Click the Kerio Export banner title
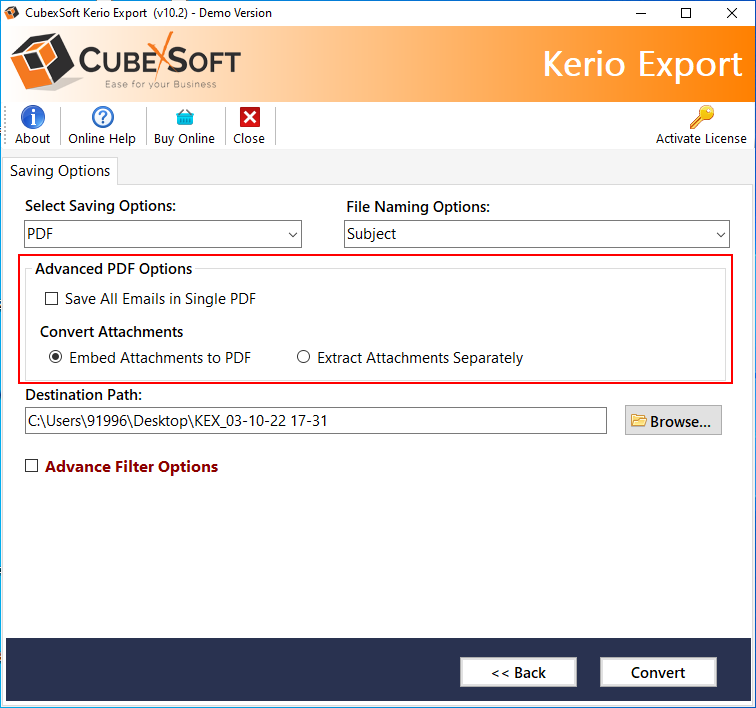This screenshot has width=756, height=708. [x=642, y=64]
